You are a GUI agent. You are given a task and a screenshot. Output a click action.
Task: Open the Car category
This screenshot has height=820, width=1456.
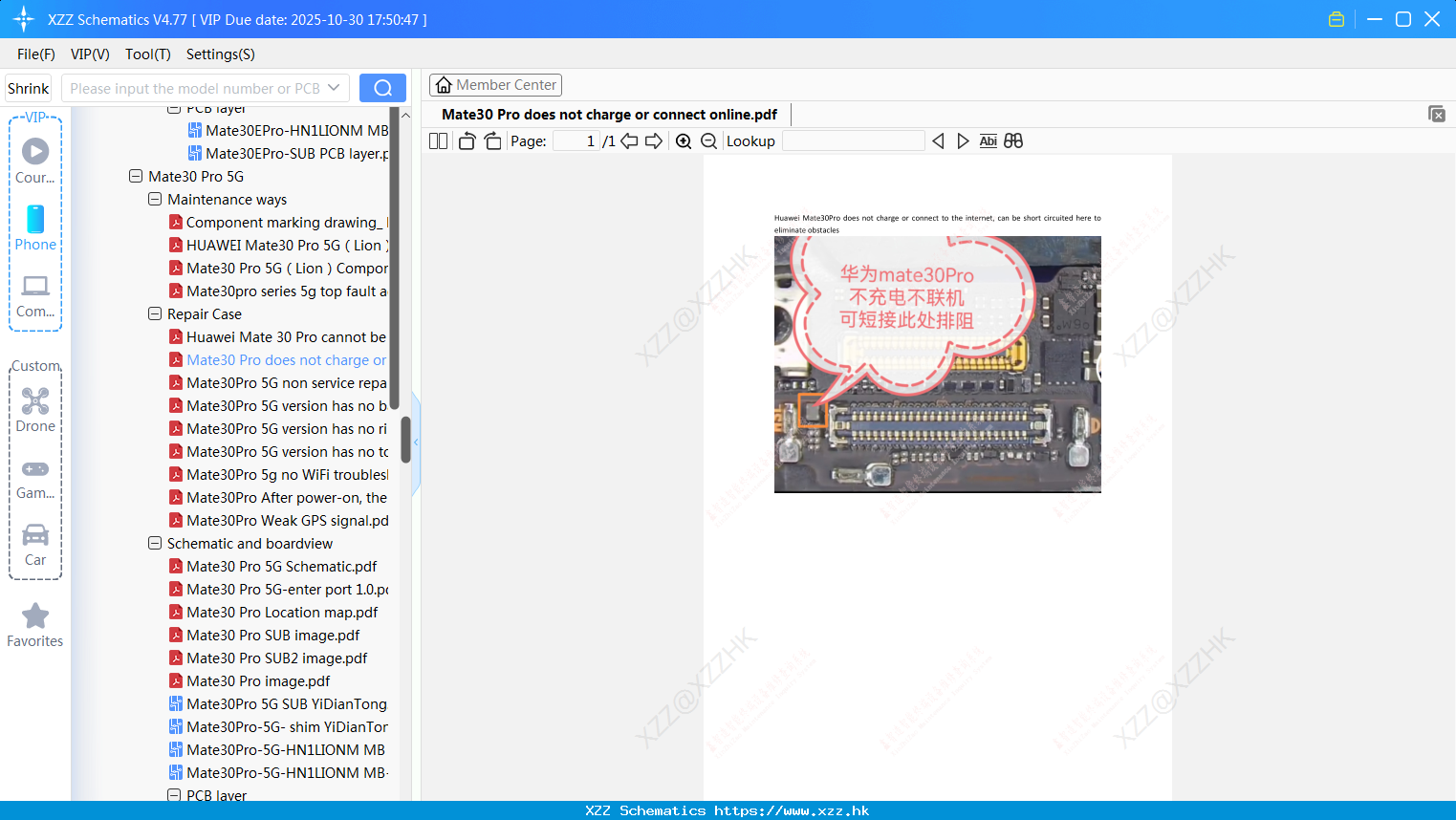click(35, 545)
